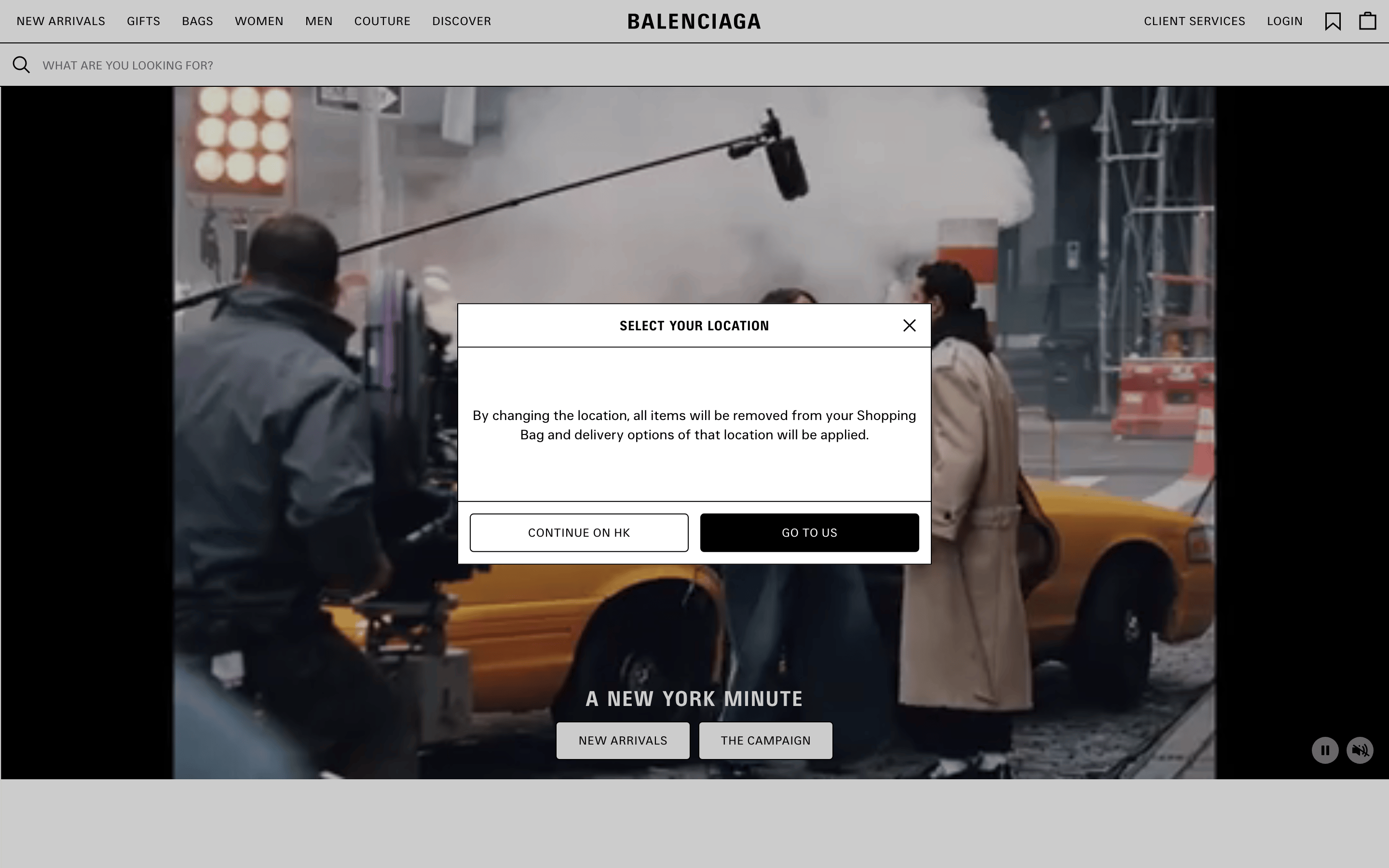Open the New Arrivals menu
Screen dimensions: 1389x868
(x=61, y=21)
